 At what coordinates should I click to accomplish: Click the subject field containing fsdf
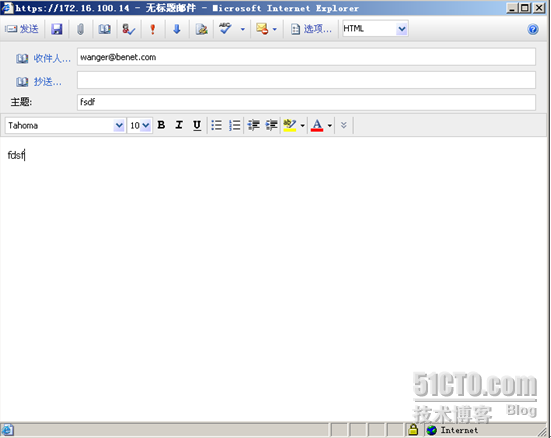click(306, 102)
